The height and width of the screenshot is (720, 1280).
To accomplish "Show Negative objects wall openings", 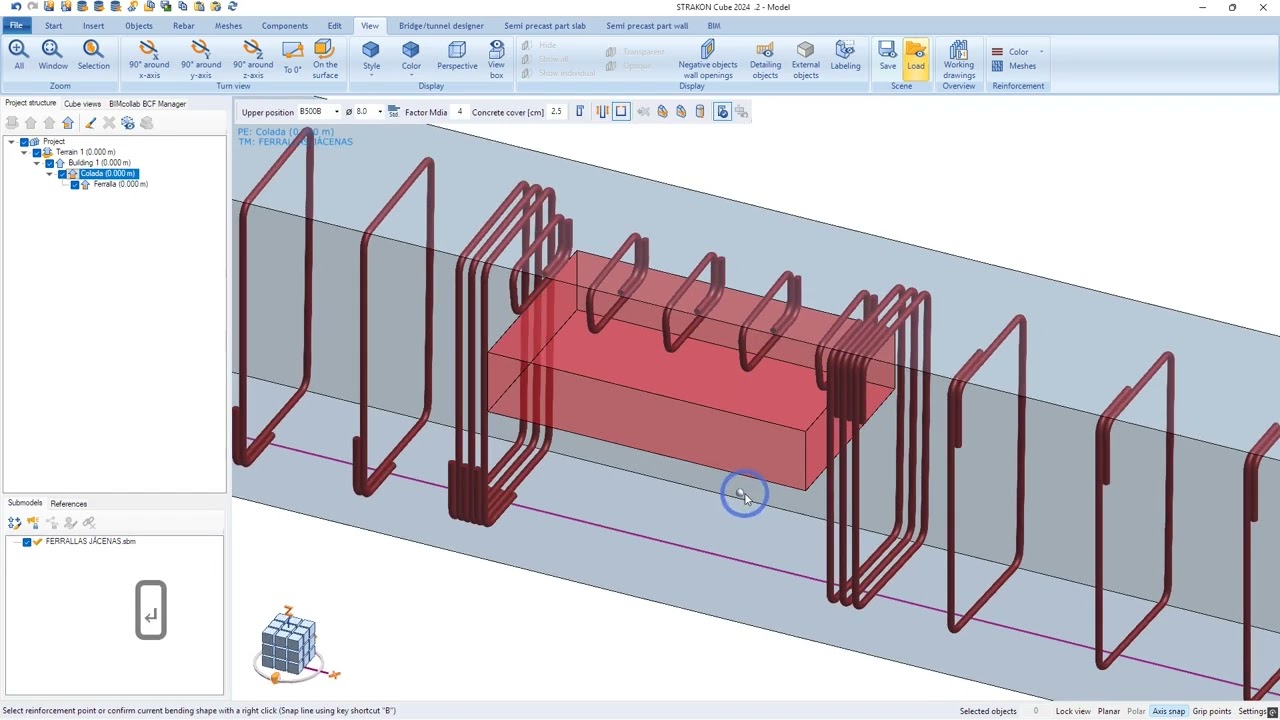I will 708,59.
